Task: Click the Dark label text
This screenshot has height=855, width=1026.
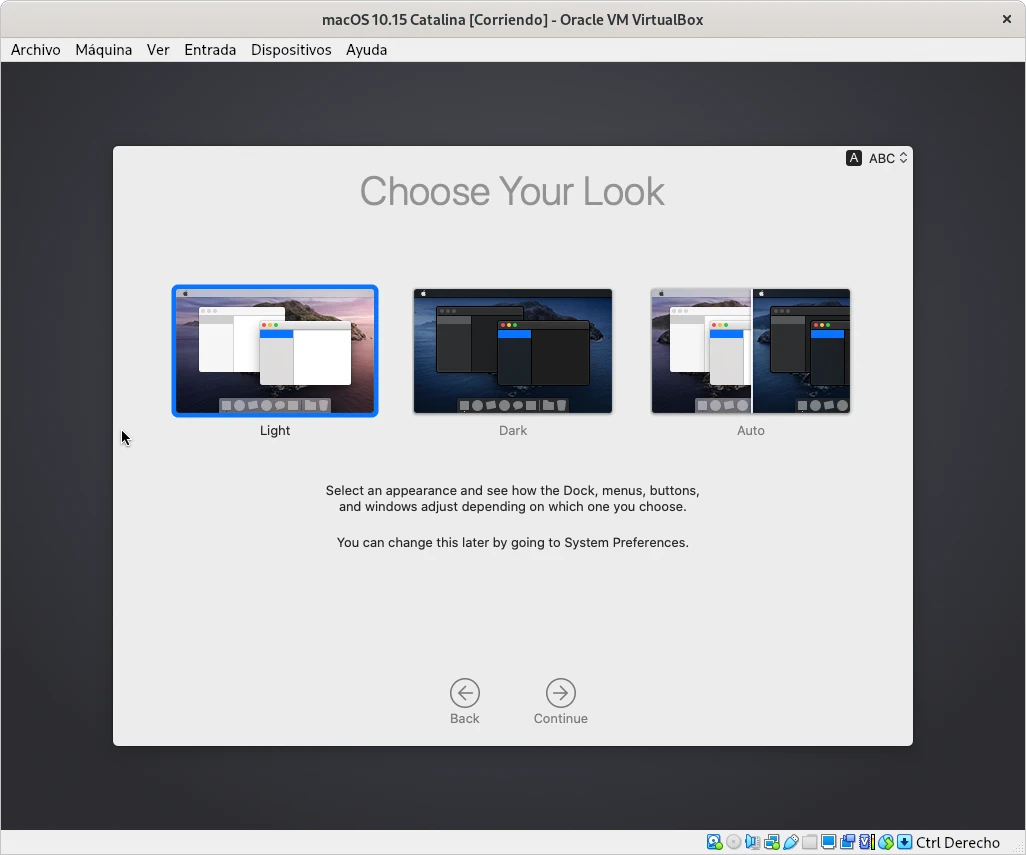Action: pos(513,430)
